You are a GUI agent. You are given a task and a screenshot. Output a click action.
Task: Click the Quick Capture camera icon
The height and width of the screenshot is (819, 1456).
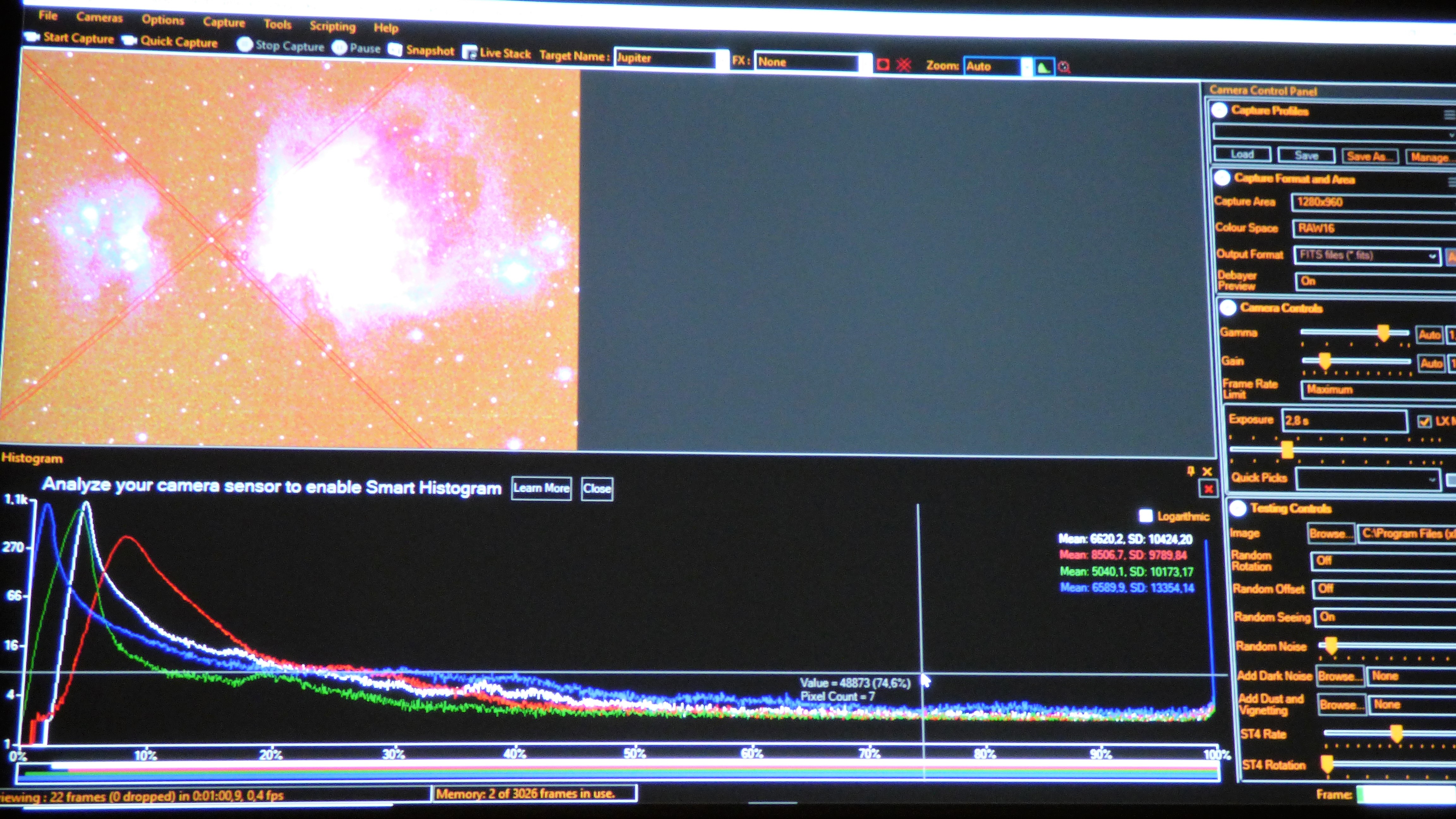(130, 40)
